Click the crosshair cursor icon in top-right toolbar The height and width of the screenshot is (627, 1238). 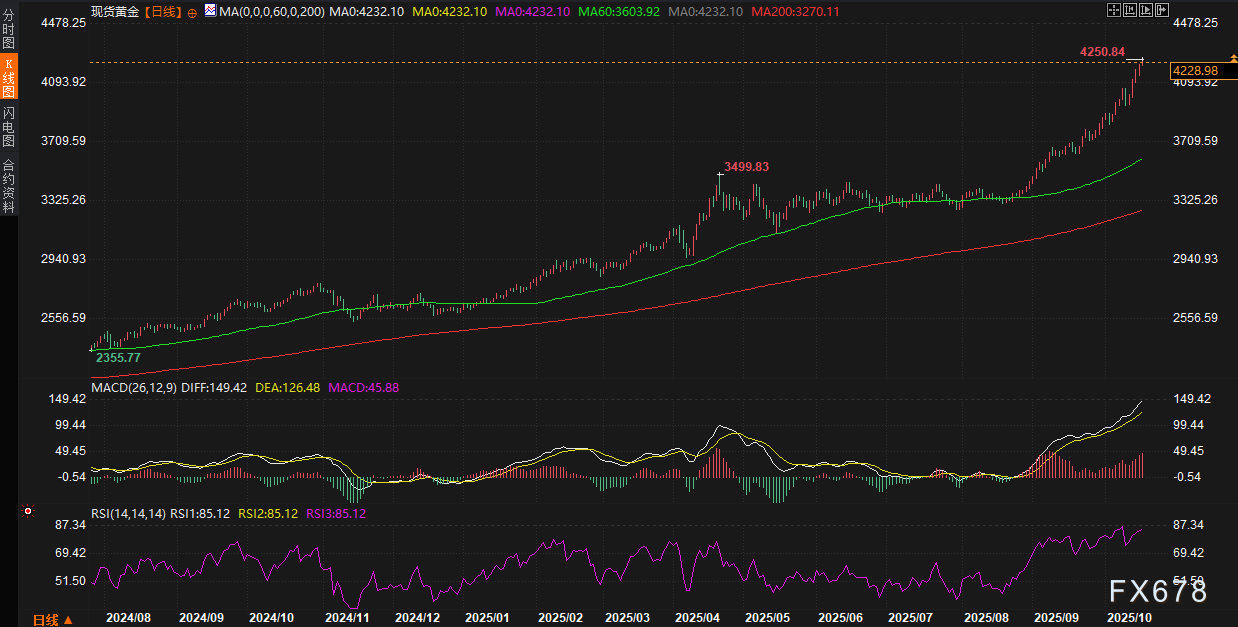click(1116, 10)
